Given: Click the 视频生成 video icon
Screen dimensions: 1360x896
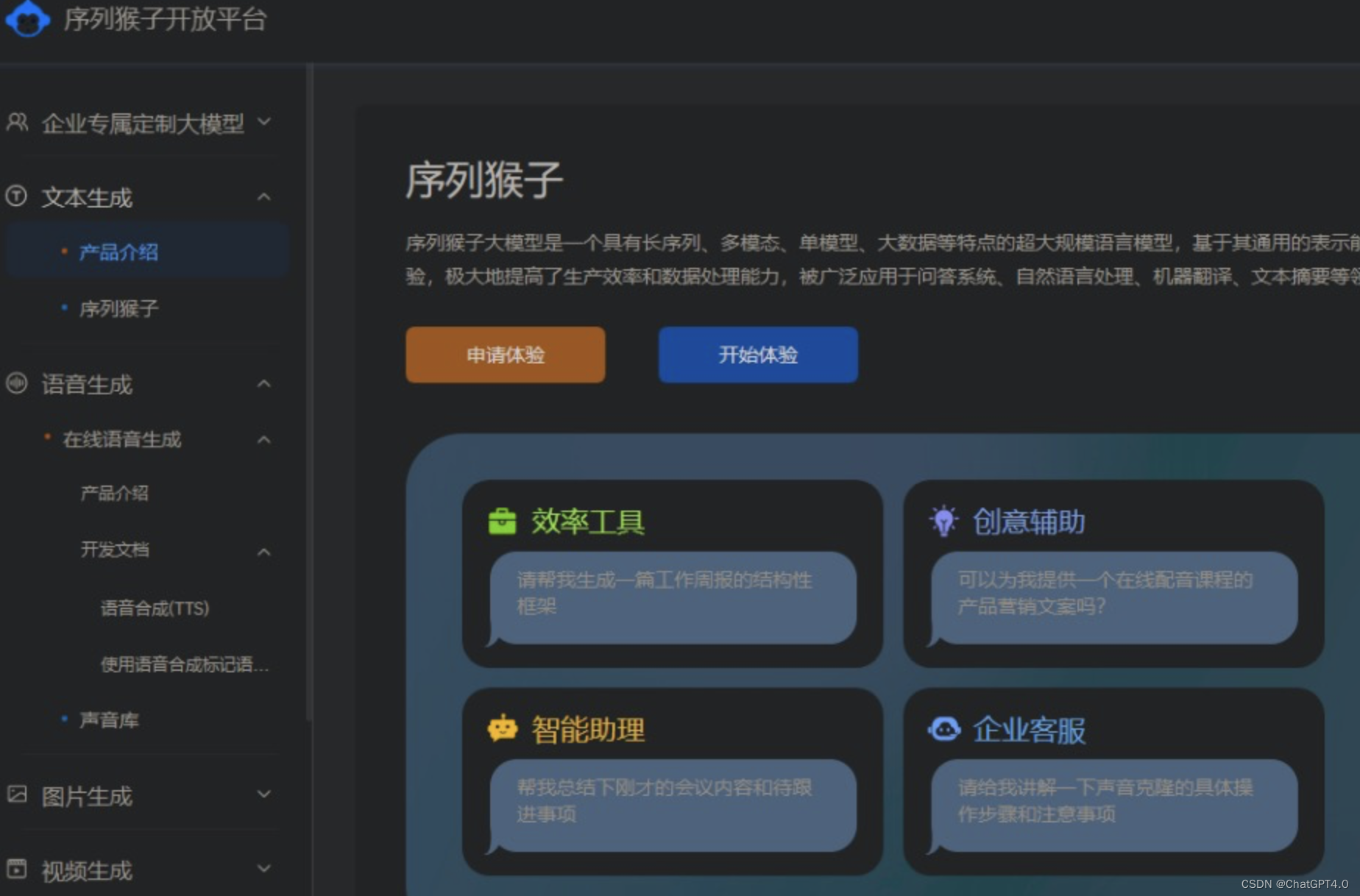Looking at the screenshot, I should click(16, 869).
